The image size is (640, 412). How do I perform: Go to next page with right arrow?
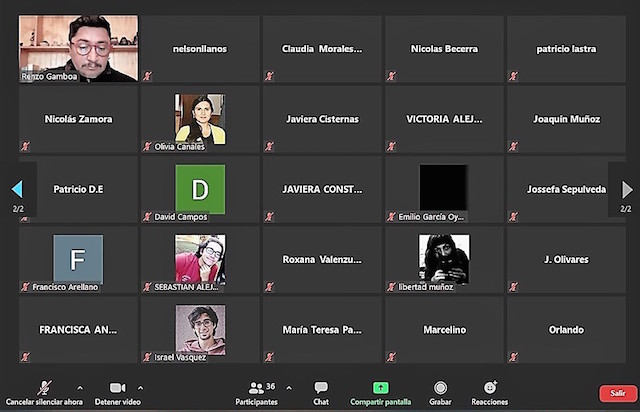click(x=627, y=189)
